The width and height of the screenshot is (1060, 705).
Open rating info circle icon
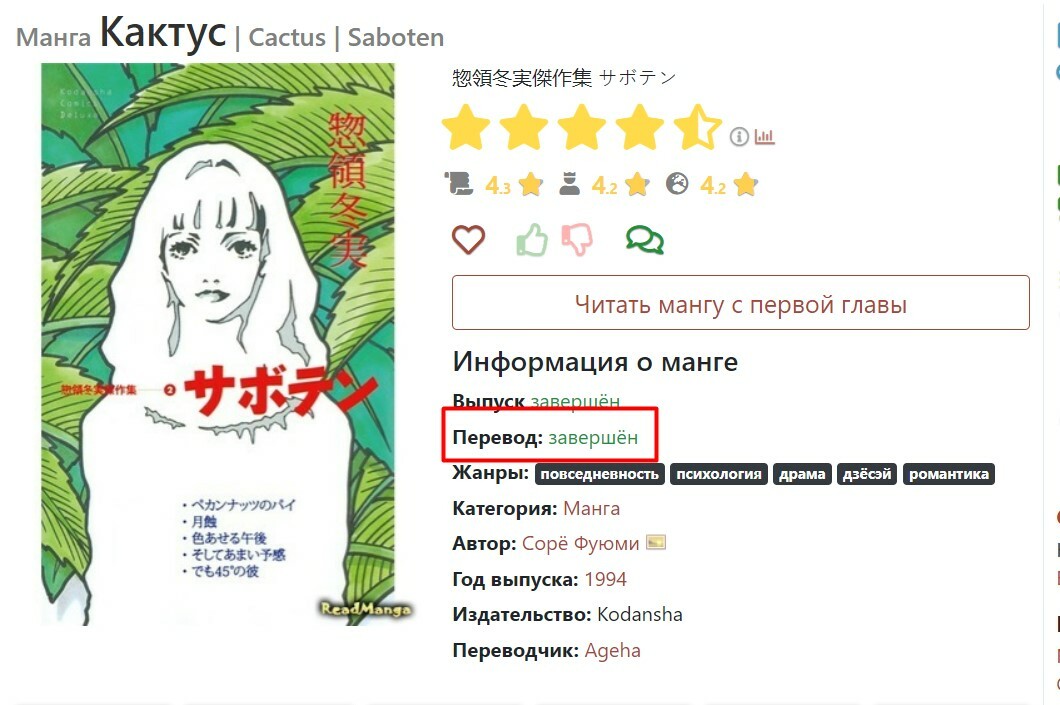click(739, 137)
